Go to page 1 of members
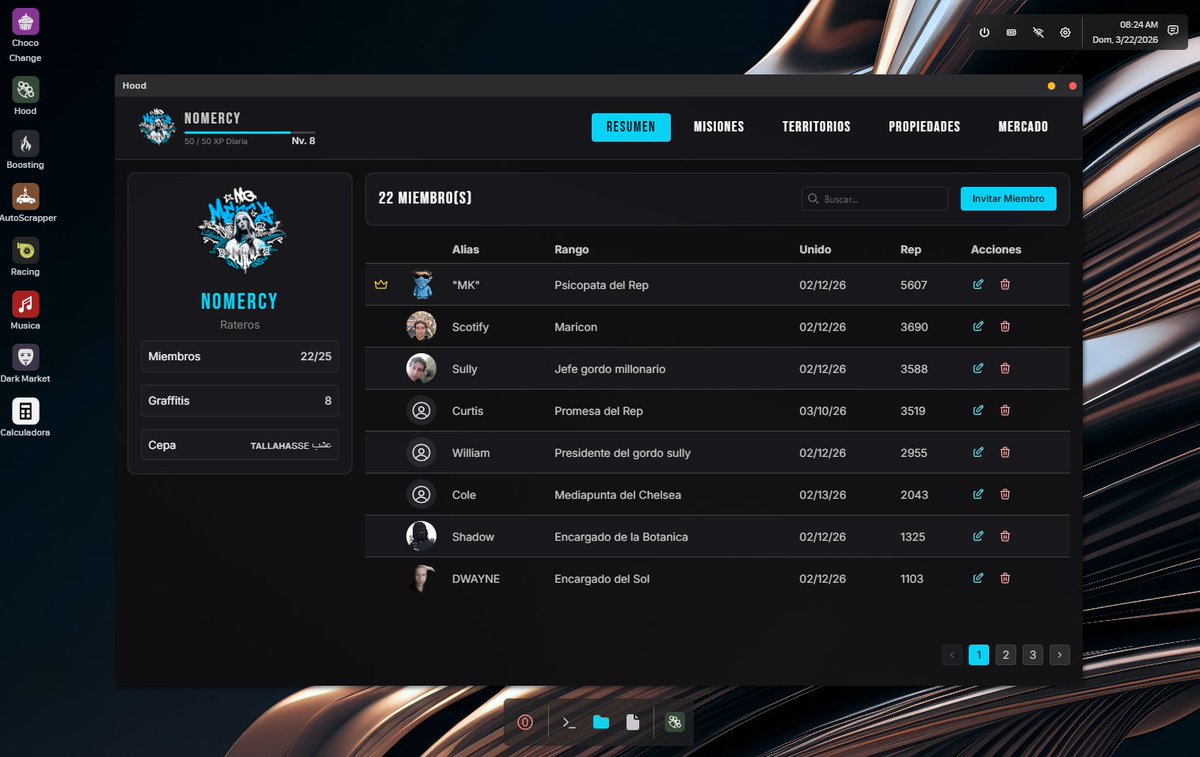The width and height of the screenshot is (1200, 757). [x=979, y=655]
